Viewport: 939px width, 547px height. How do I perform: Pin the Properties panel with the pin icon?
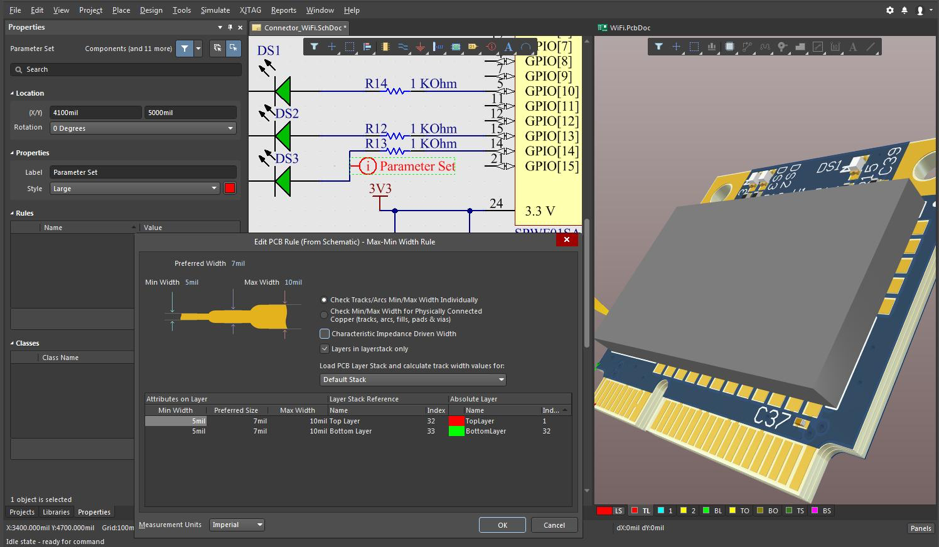230,28
